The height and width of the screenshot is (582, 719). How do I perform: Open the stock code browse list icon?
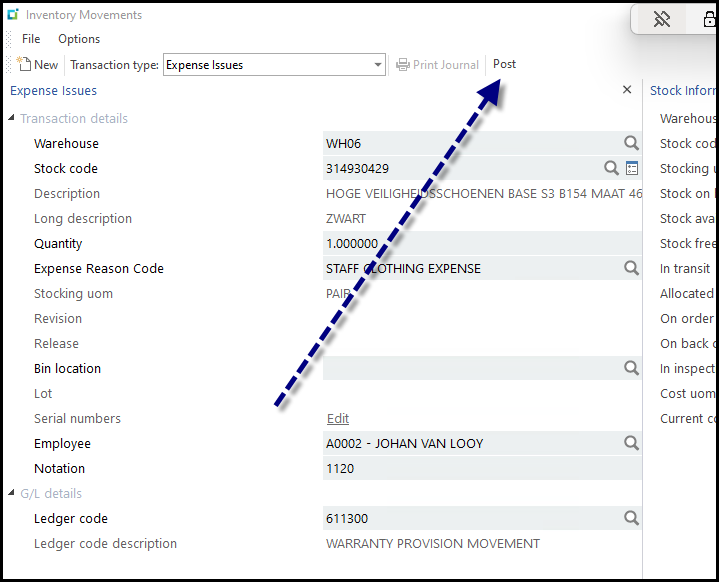632,168
